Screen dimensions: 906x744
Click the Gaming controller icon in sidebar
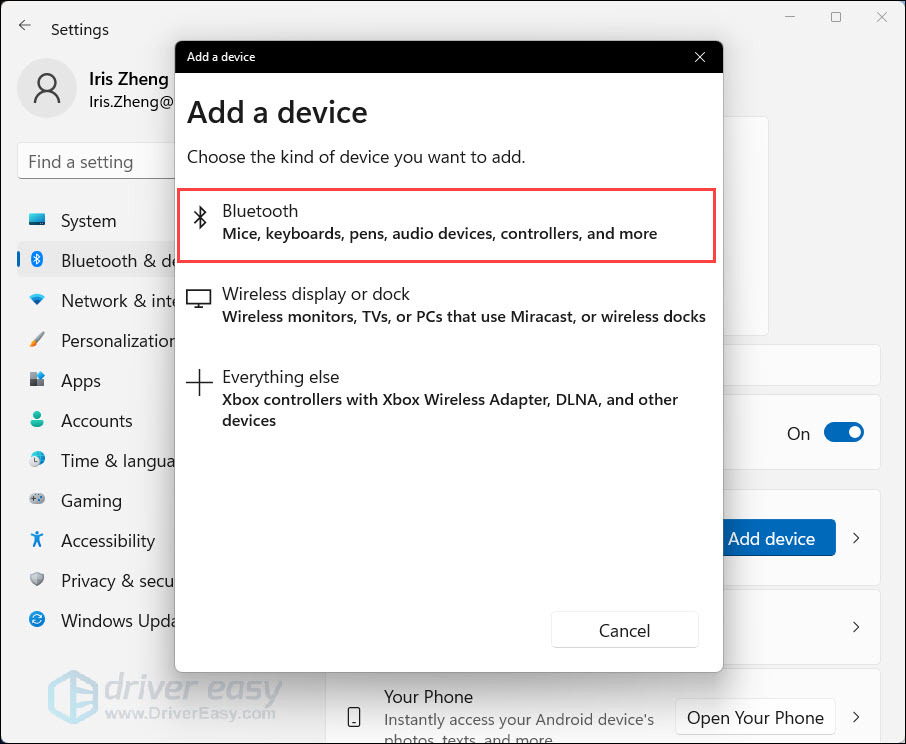(38, 500)
